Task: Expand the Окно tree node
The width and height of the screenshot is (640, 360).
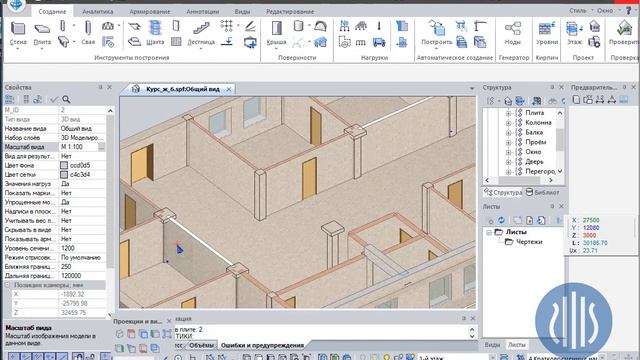Action: [508, 152]
